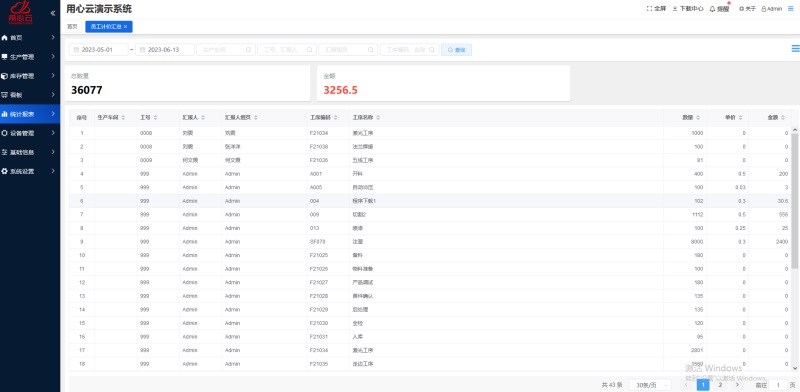Viewport: 800px width, 392px height.
Task: Click the red cloud logo in the sidebar
Action: pos(20,12)
